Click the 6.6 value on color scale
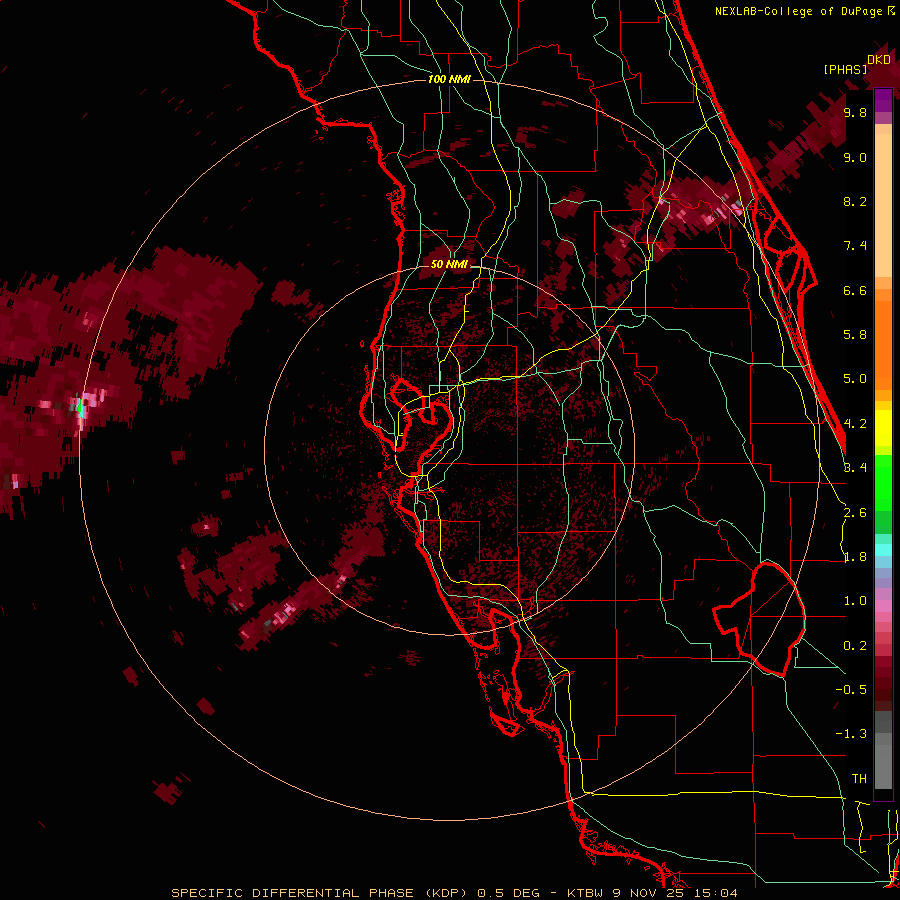Screen dimensions: 900x900 (x=855, y=290)
